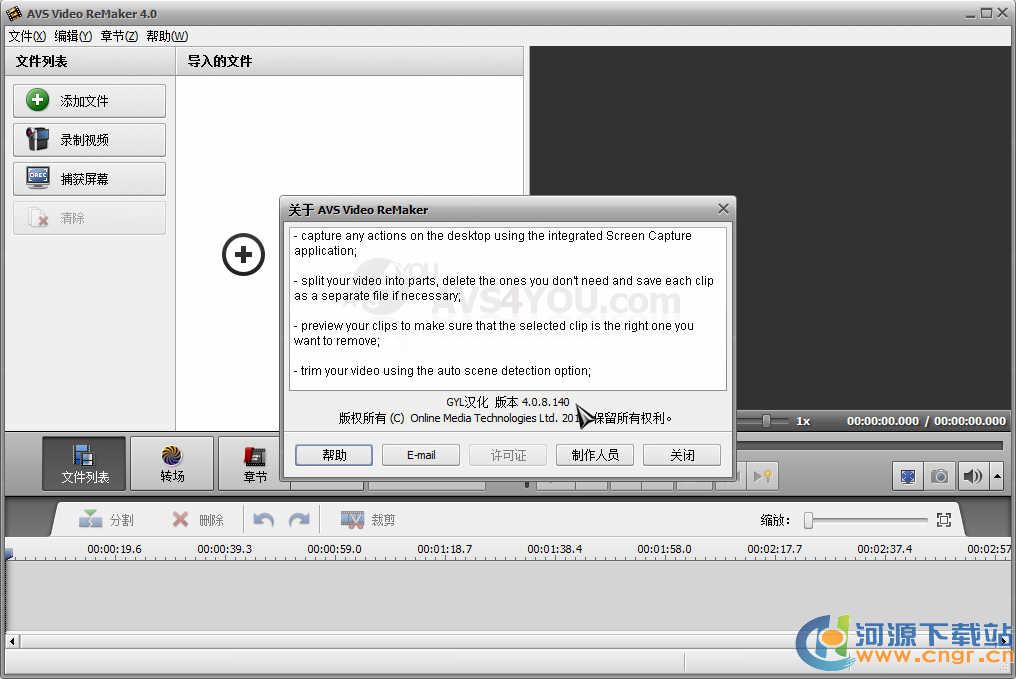The width and height of the screenshot is (1016, 679).
Task: Open the 章节 menu
Action: (x=119, y=36)
